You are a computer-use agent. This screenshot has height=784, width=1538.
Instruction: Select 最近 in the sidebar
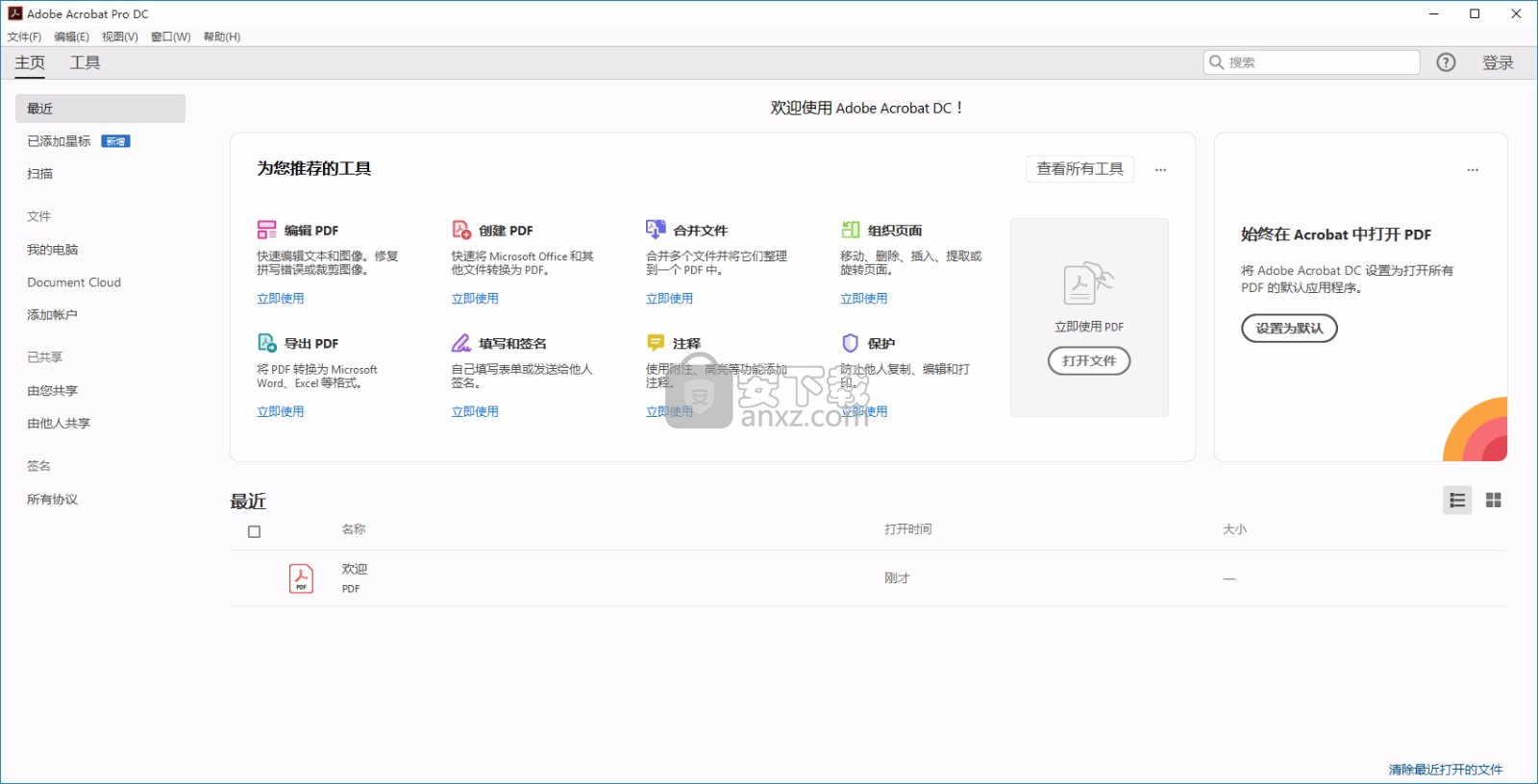100,109
